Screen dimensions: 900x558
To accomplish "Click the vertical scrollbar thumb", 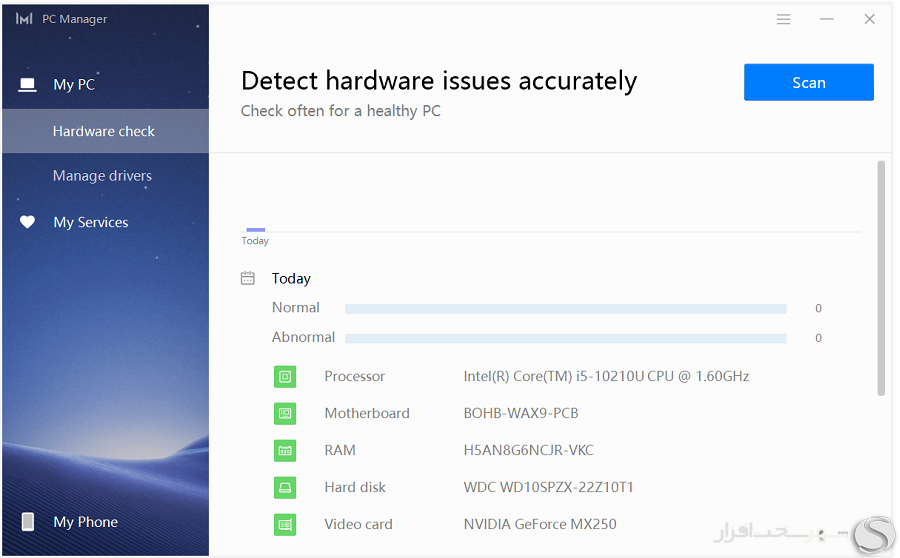I will click(881, 278).
